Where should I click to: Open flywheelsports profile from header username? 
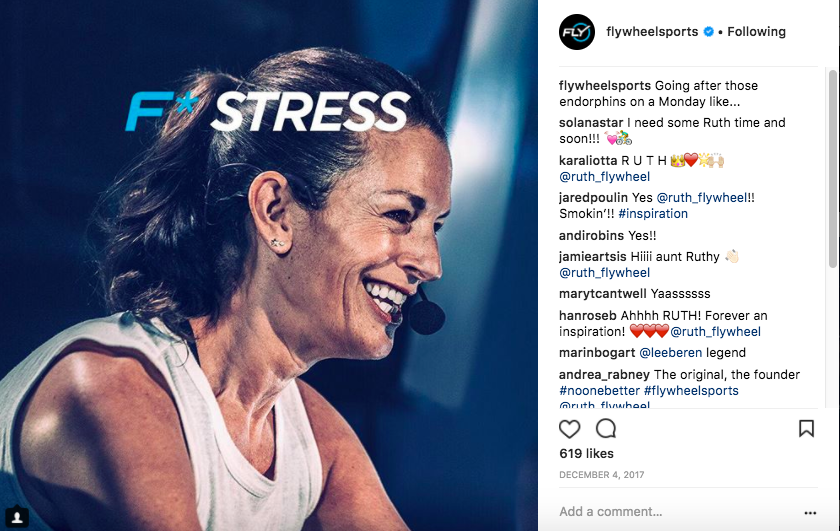652,32
